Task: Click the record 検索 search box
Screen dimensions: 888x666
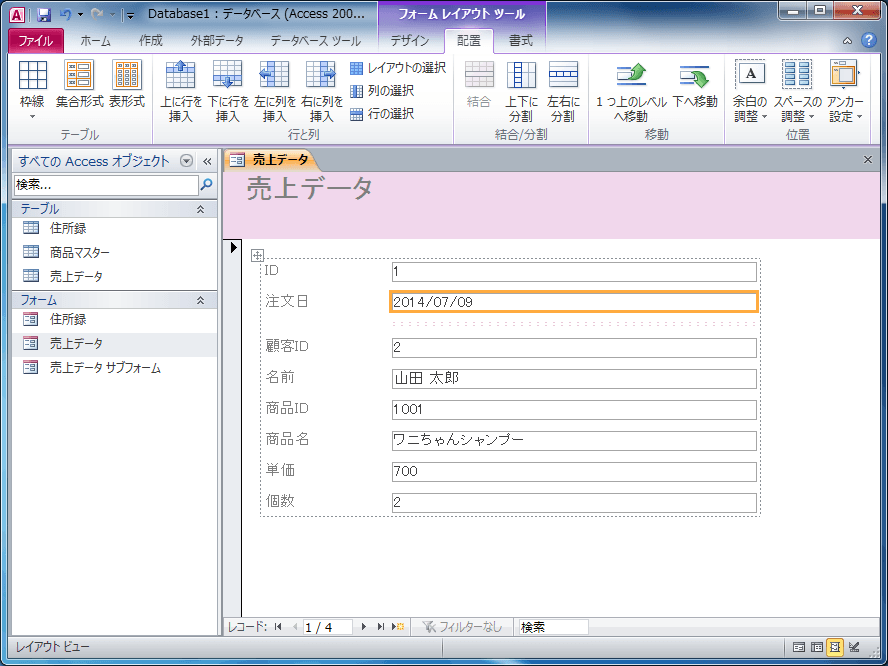Action: click(553, 627)
